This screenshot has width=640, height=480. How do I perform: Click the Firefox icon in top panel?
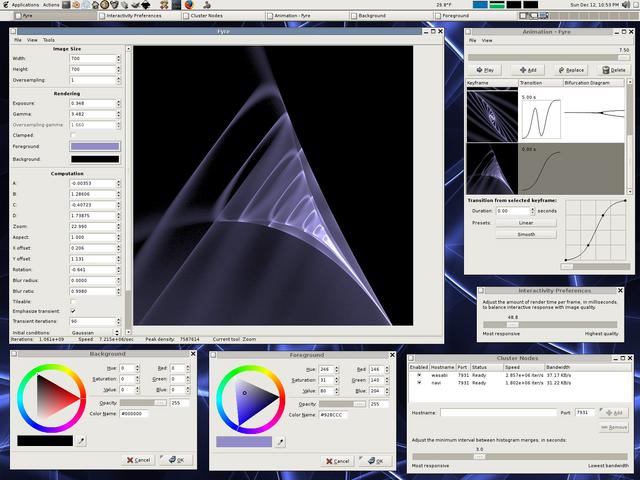[191, 5]
